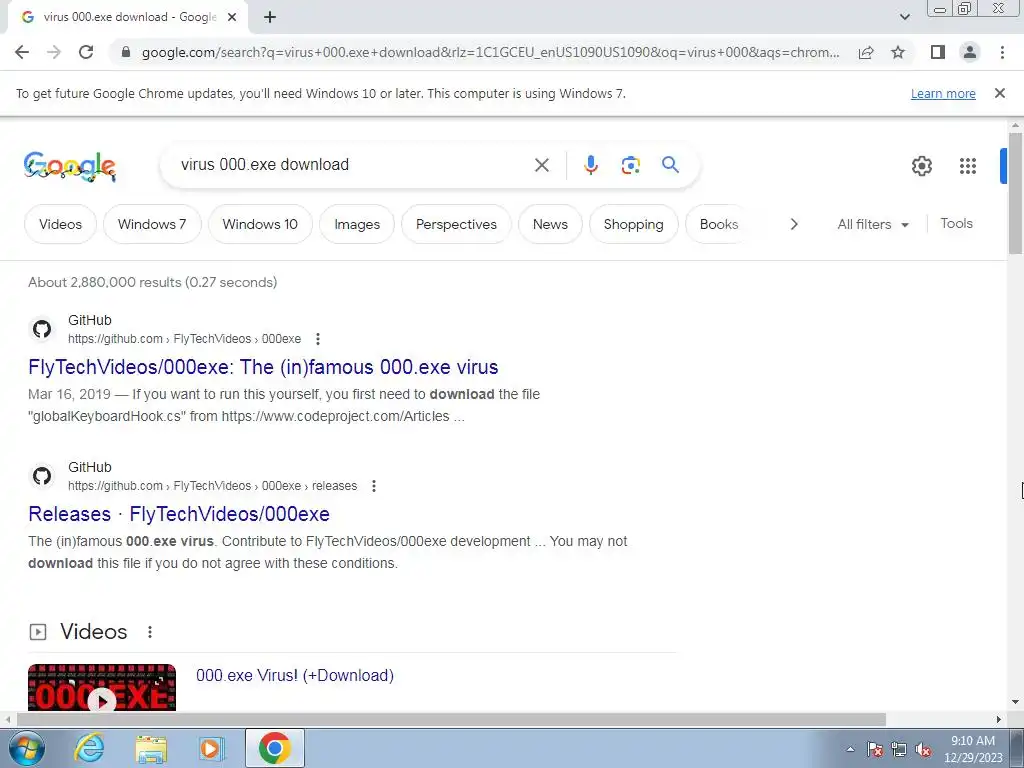Open more options for releases result
The width and height of the screenshot is (1024, 768).
click(374, 486)
